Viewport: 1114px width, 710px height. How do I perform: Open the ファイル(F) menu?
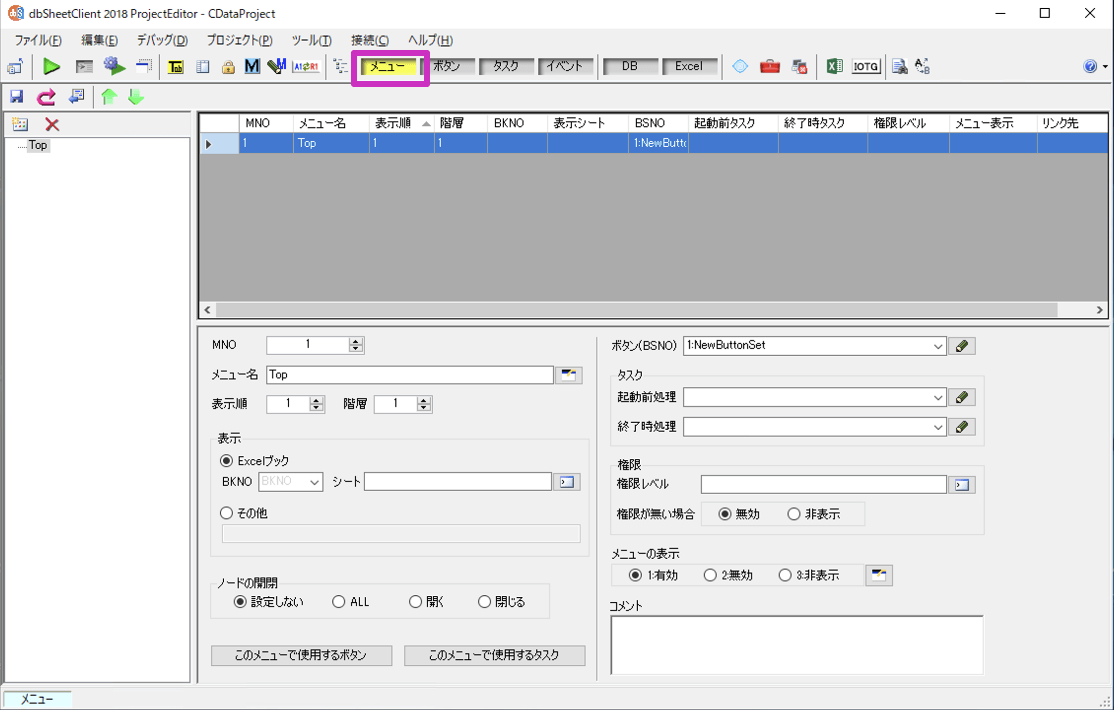click(x=38, y=41)
